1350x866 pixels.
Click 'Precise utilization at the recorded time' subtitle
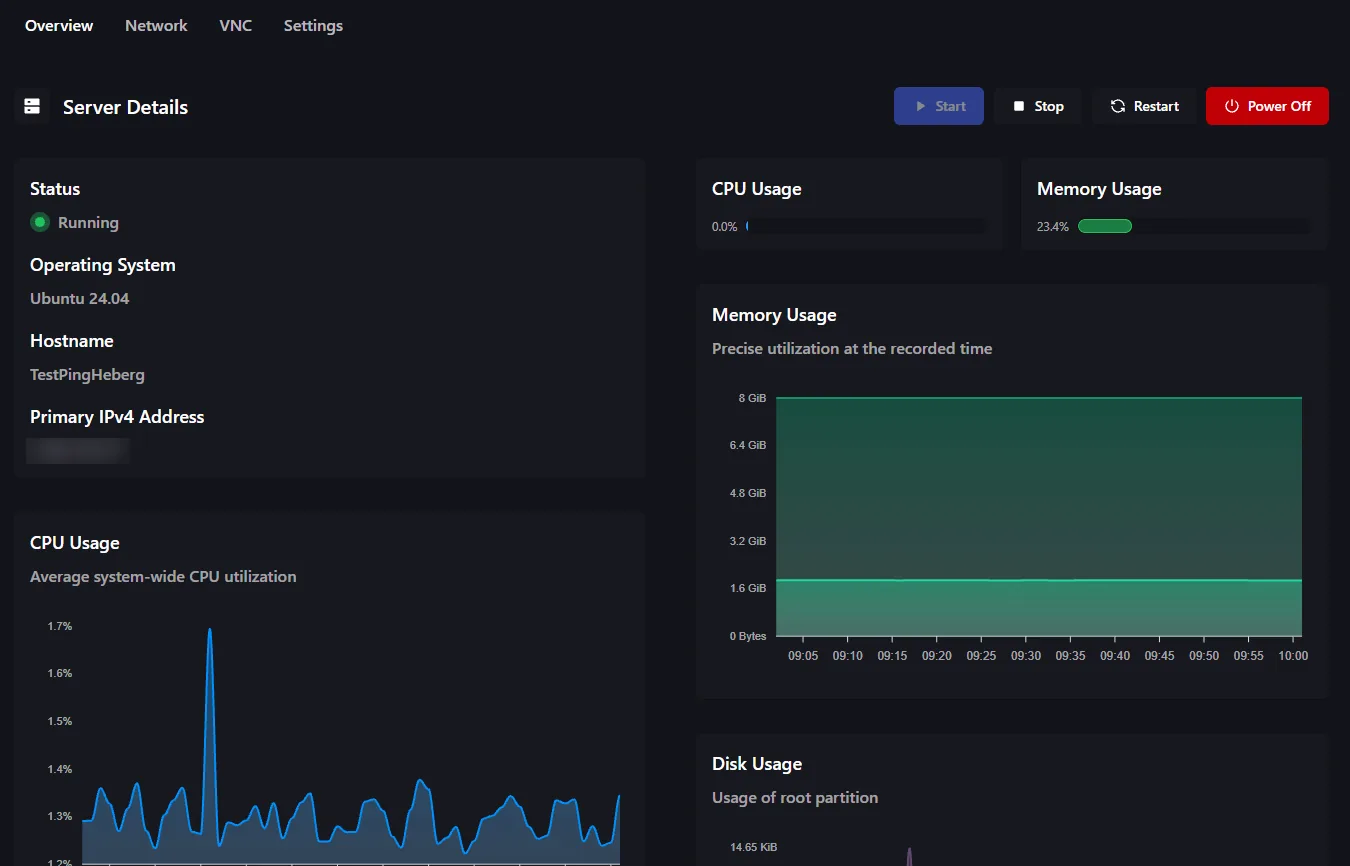(852, 349)
